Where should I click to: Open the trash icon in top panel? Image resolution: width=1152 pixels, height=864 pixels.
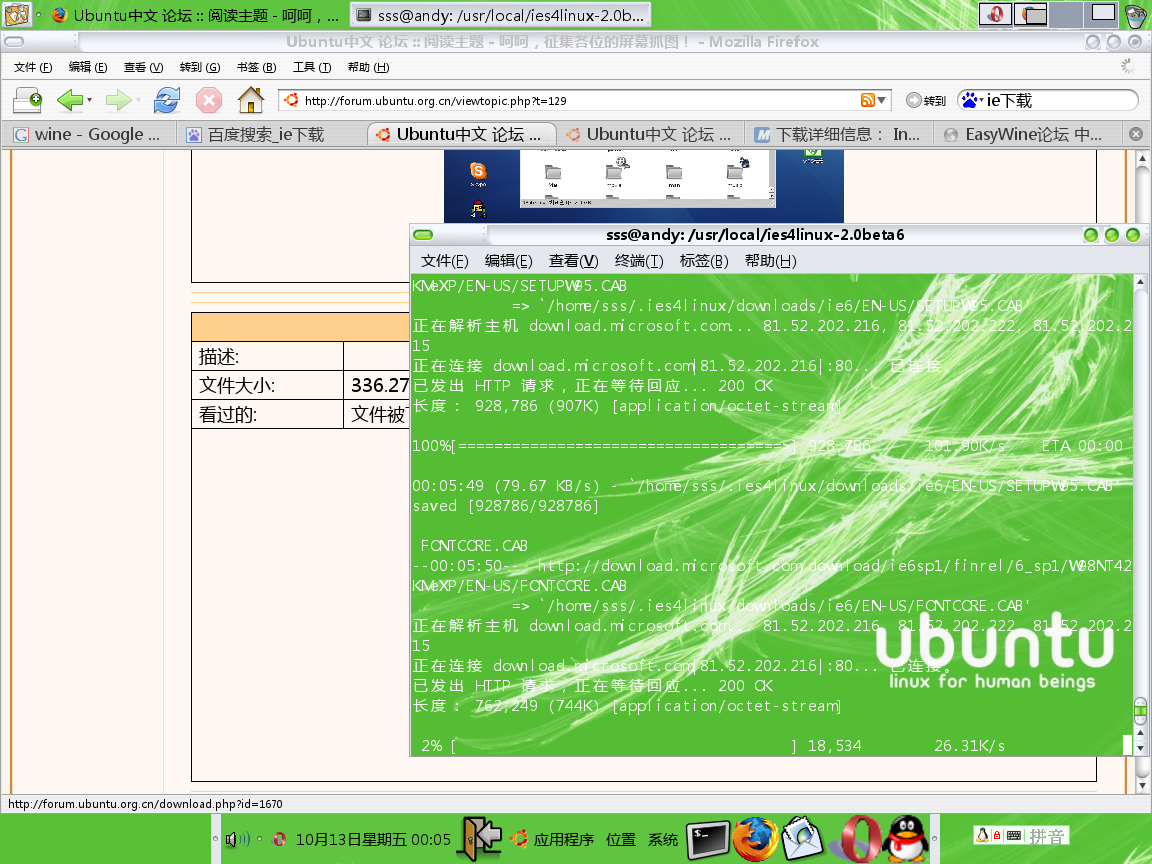[x=1136, y=15]
